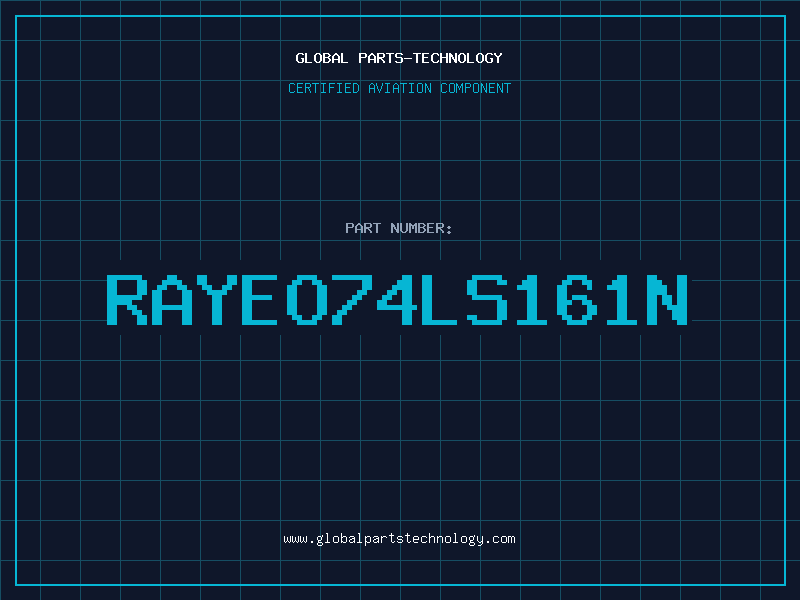Image resolution: width=800 pixels, height=600 pixels.
Task: Click the GLOBAL PARTS-TECHNOLOGY heading
Action: click(x=399, y=58)
